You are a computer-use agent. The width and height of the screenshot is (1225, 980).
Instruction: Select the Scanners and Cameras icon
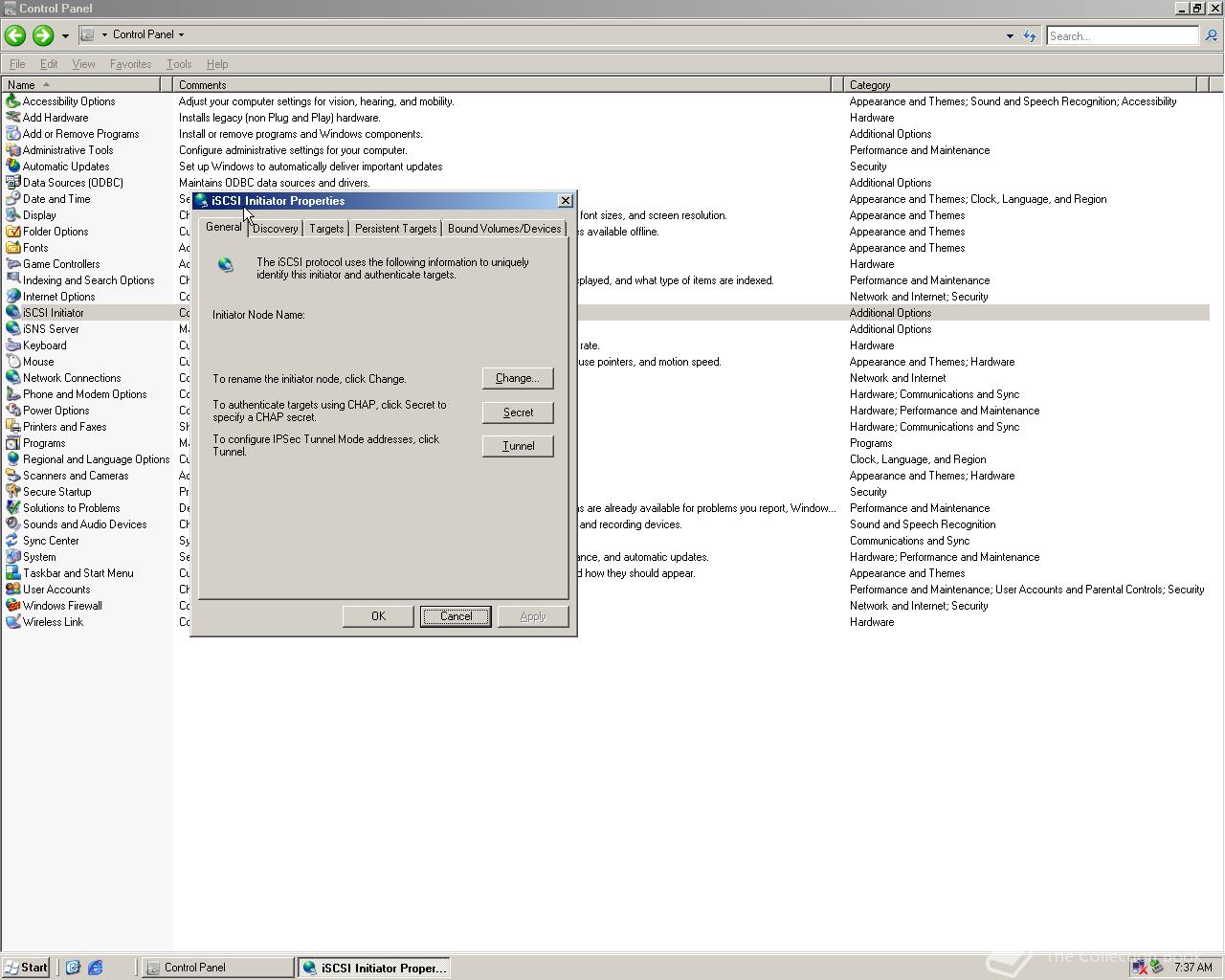12,476
